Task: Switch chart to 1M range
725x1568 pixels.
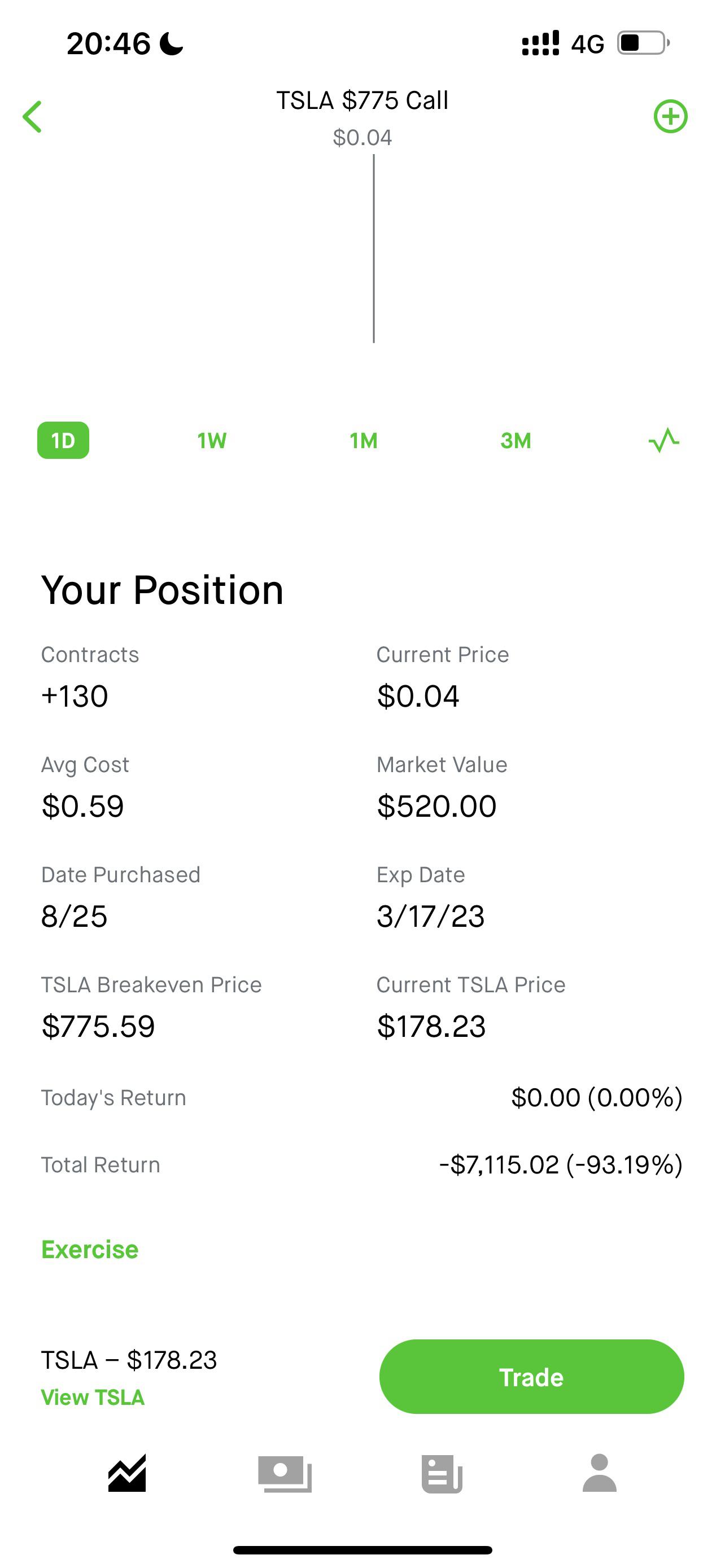Action: (364, 440)
